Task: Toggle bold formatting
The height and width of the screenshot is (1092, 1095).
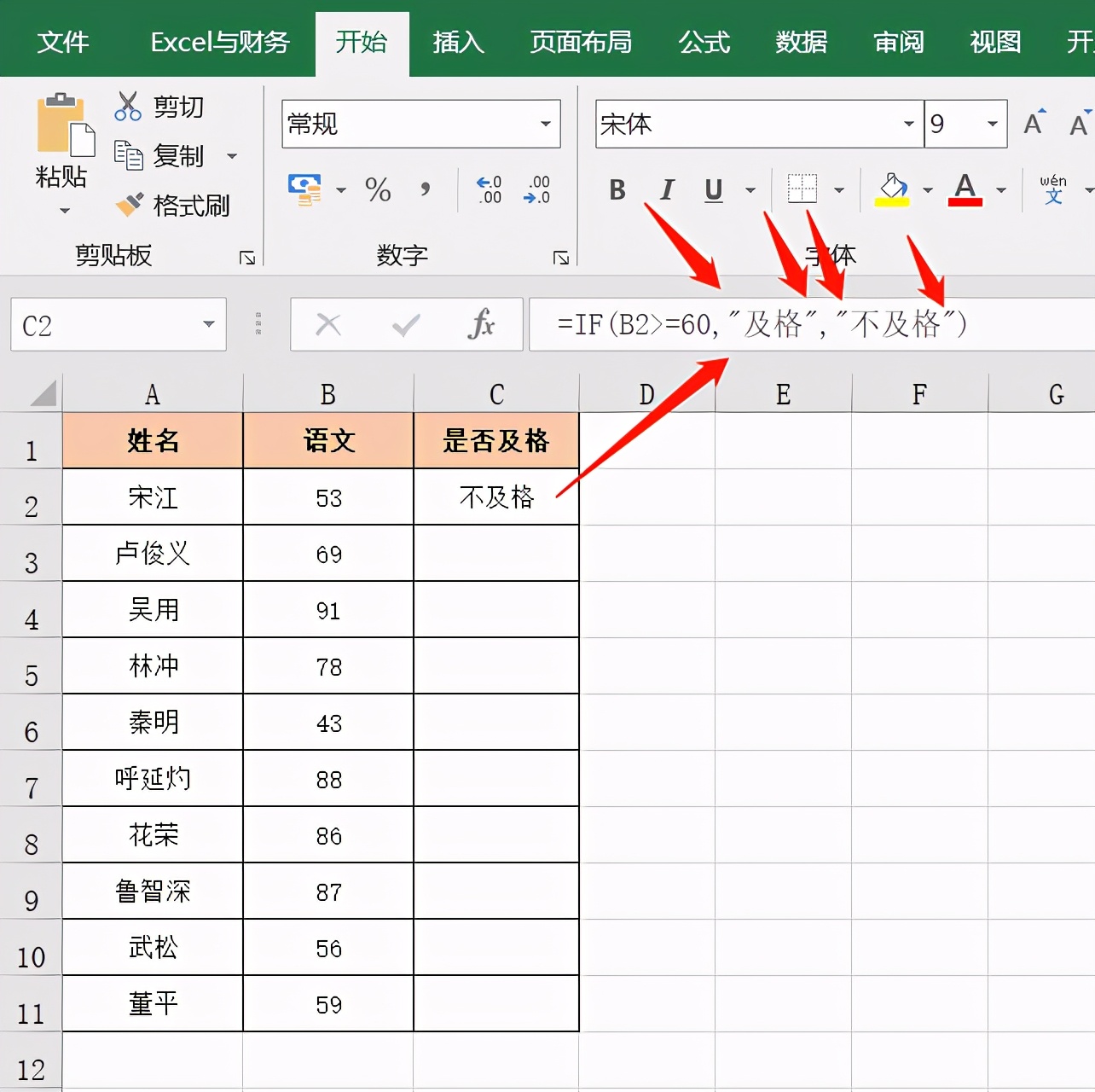Action: [617, 189]
